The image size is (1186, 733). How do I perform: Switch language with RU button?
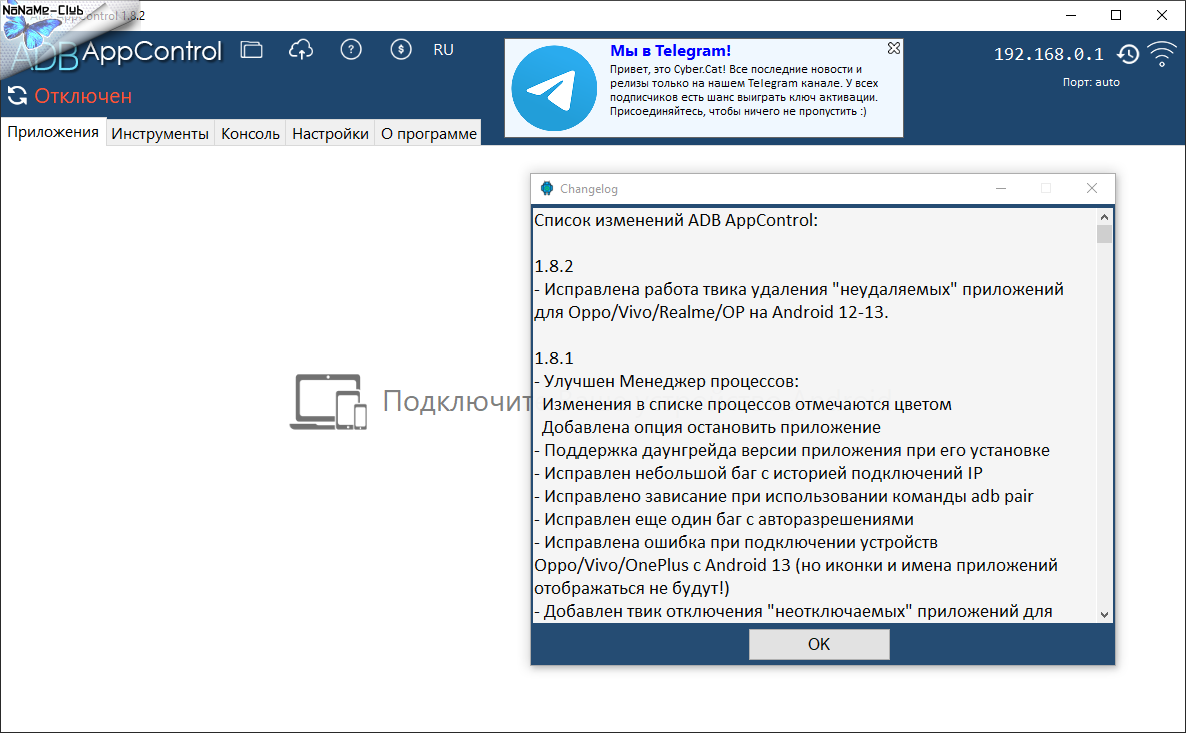[x=443, y=50]
